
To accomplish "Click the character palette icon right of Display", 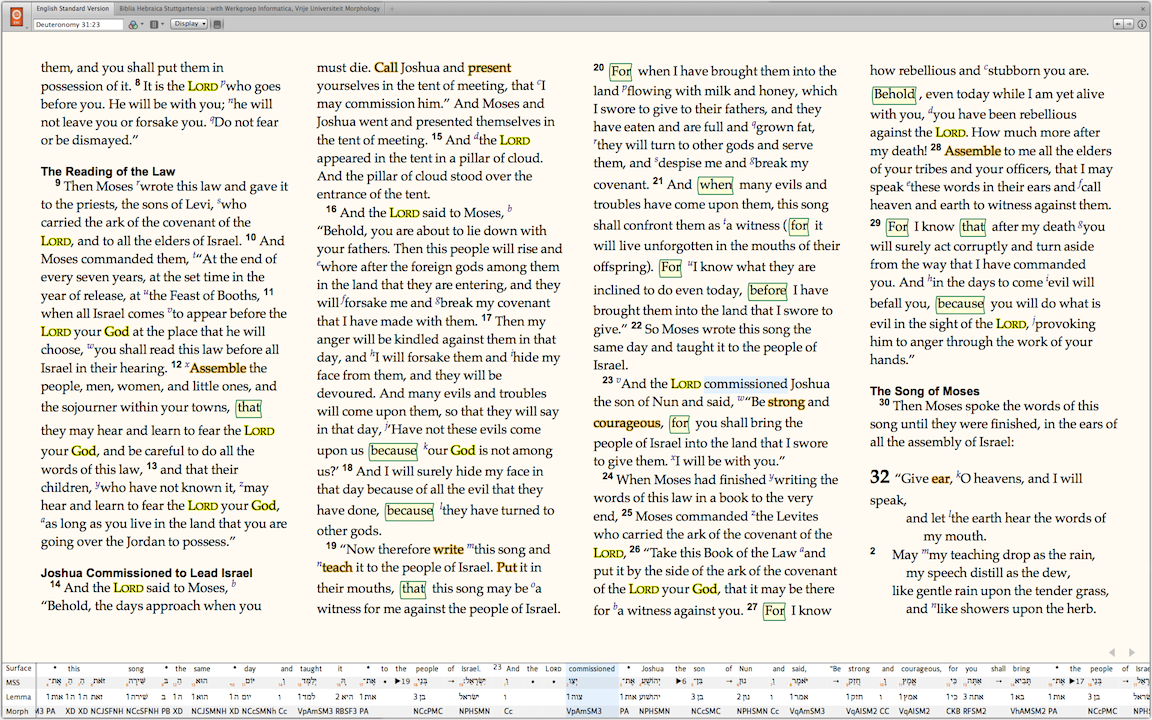I will pyautogui.click(x=217, y=24).
